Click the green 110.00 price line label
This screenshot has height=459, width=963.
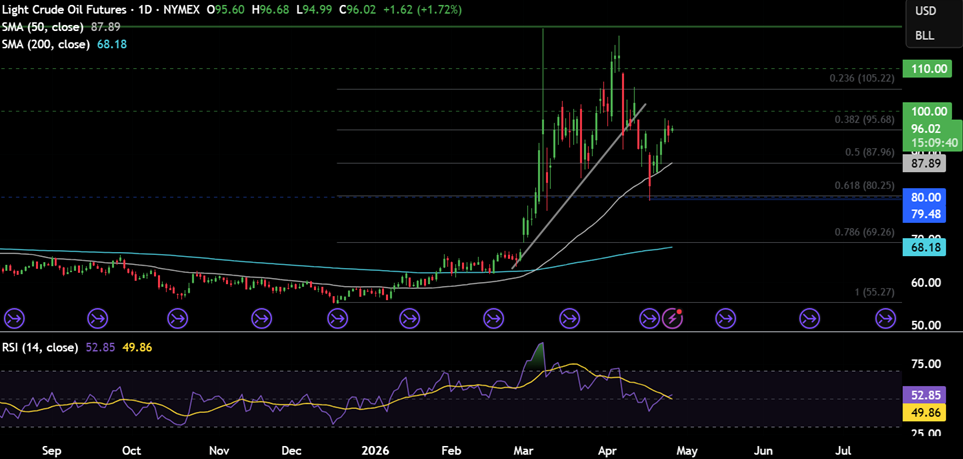(923, 69)
